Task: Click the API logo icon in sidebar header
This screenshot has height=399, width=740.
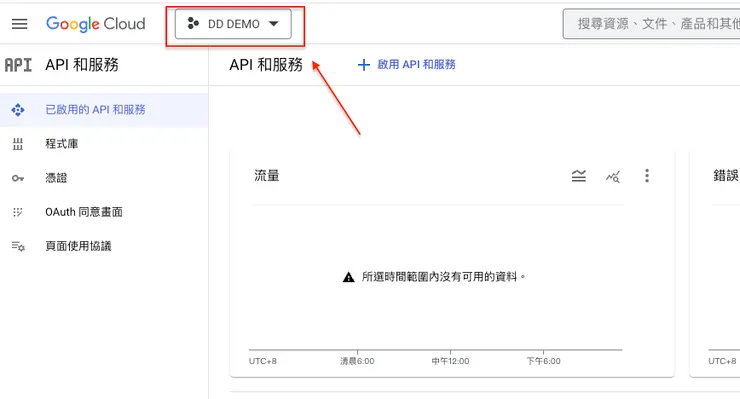Action: tap(18, 65)
